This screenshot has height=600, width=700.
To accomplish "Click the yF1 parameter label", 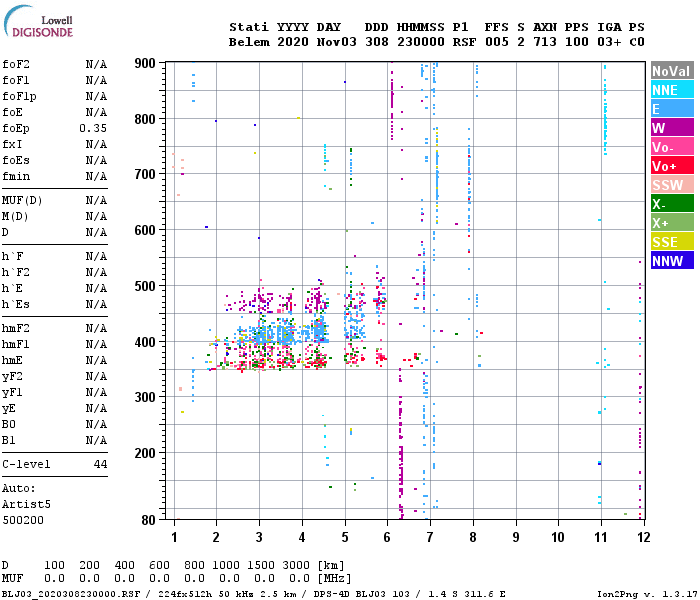I will pos(12,393).
